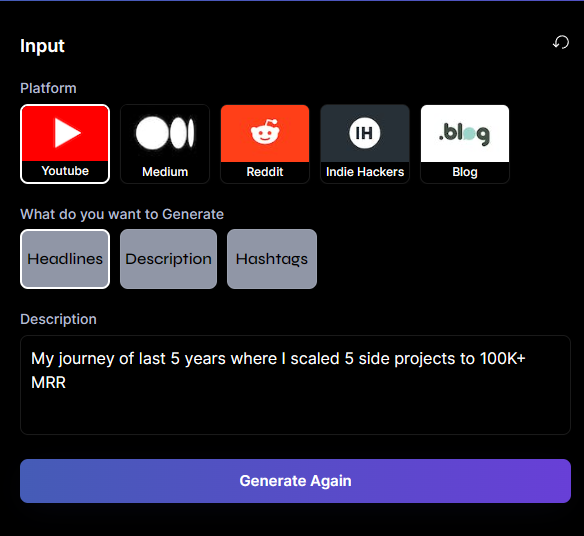Select the Hashtags generate option
Screen dimensions: 584x536
[272, 259]
